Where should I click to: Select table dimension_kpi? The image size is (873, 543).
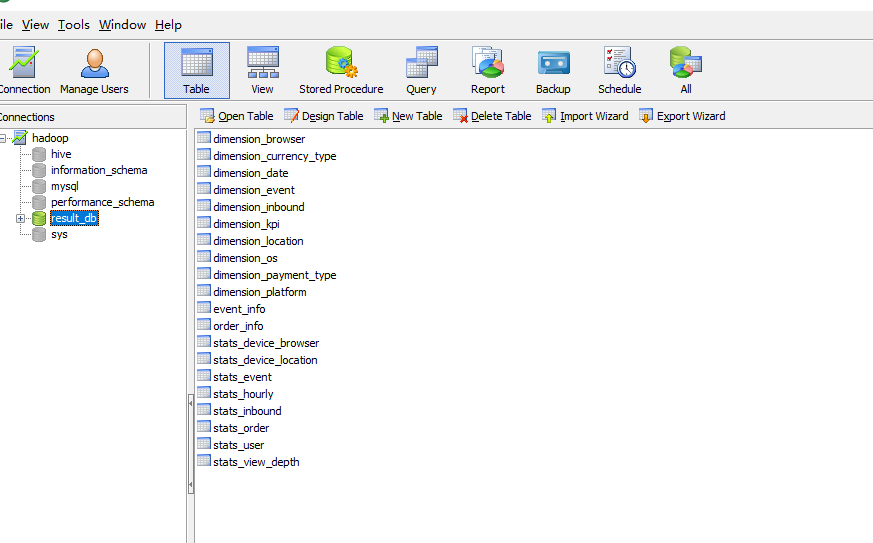point(246,224)
